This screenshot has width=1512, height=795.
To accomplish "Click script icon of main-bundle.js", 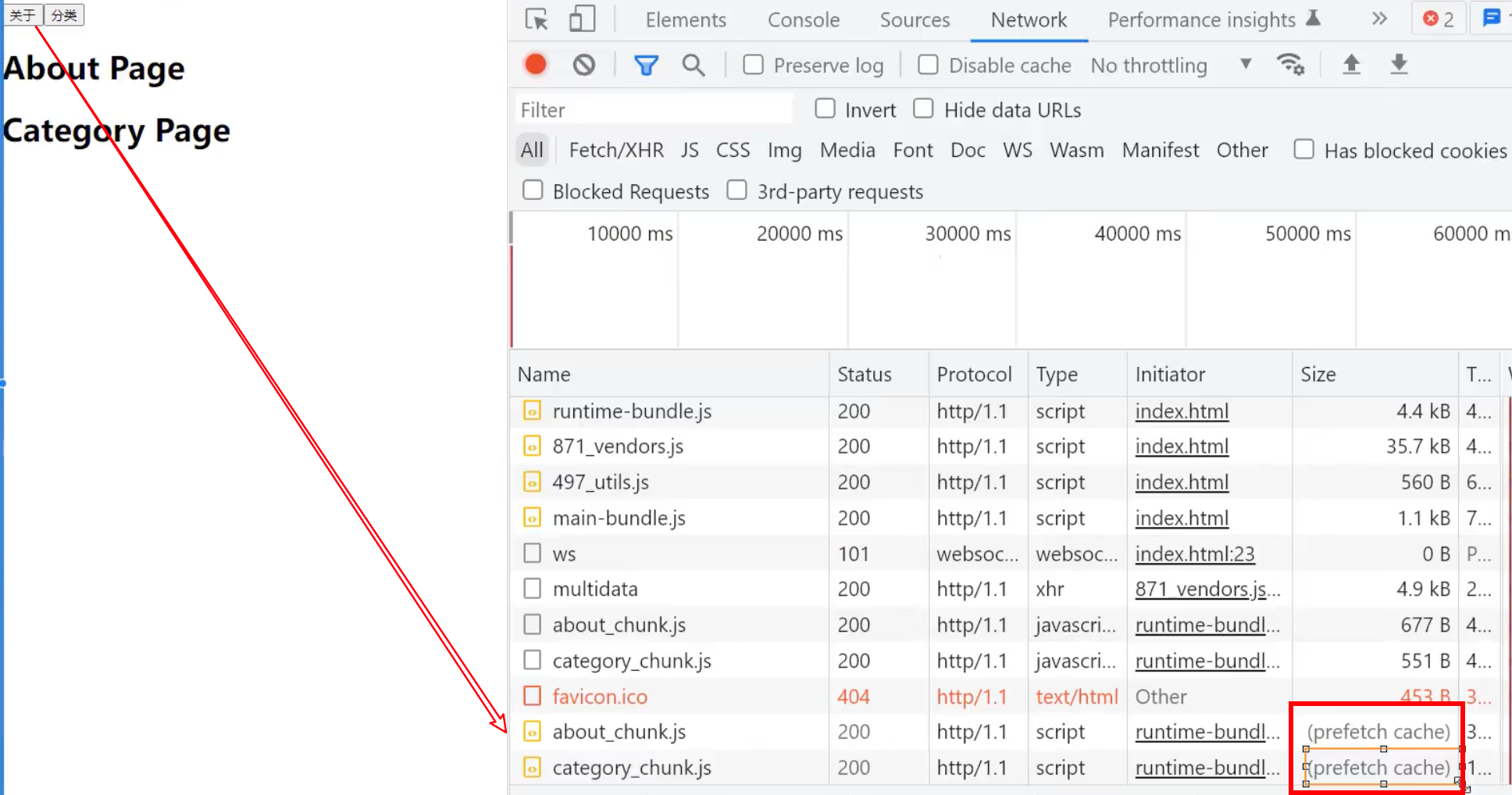I will (532, 518).
